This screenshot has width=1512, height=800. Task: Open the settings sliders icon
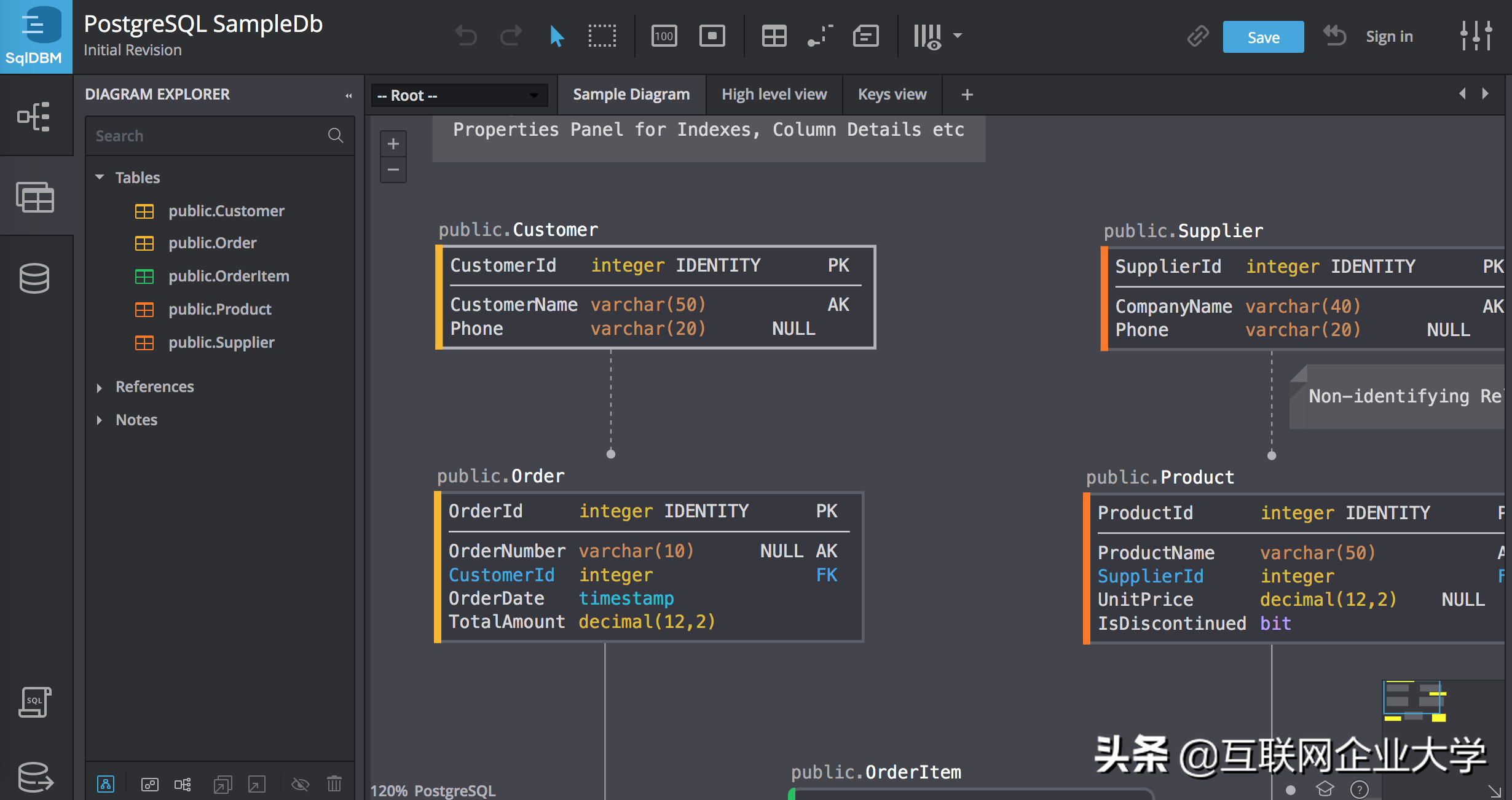1476,36
